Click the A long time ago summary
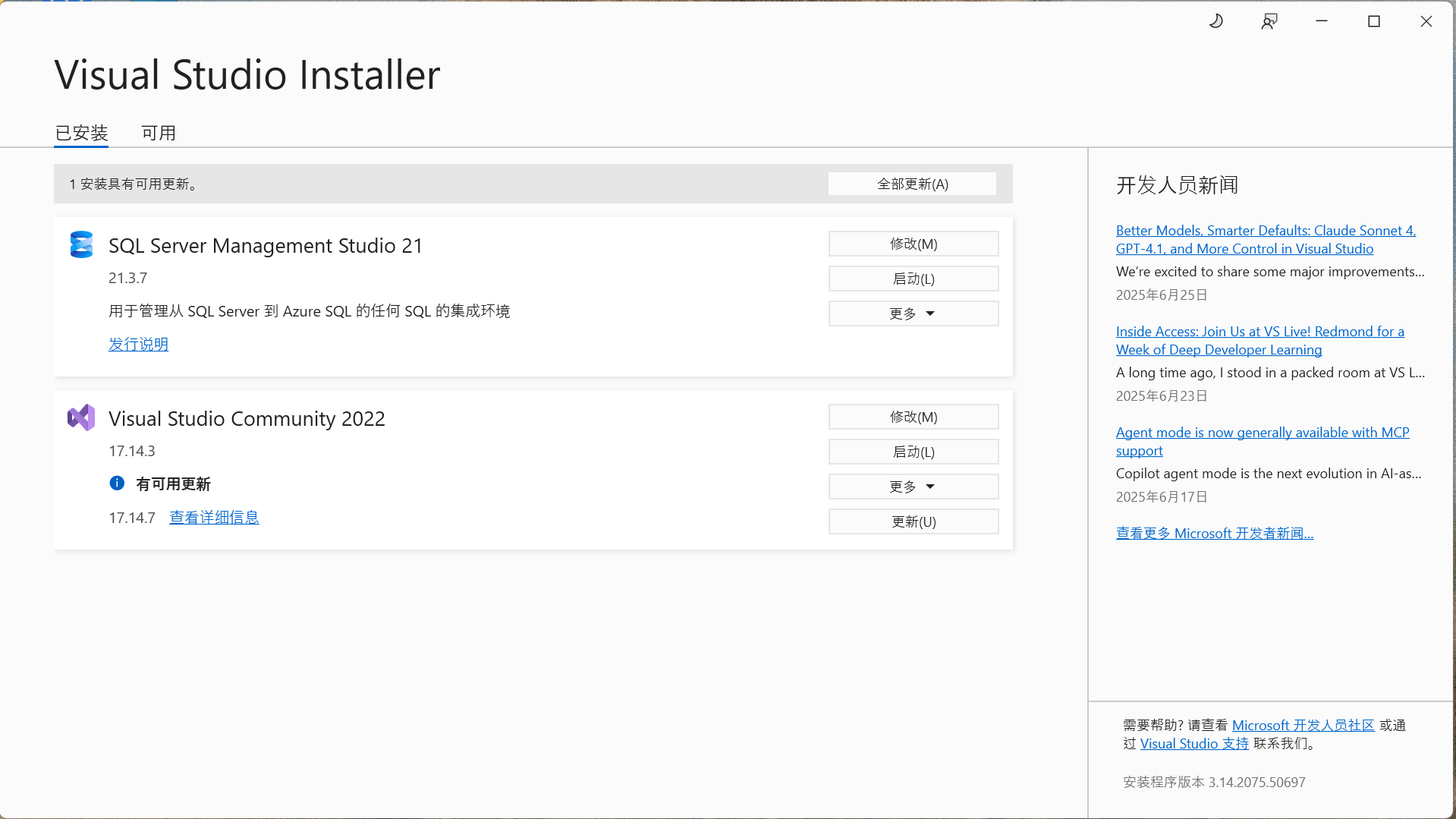The image size is (1456, 819). pos(1270,372)
